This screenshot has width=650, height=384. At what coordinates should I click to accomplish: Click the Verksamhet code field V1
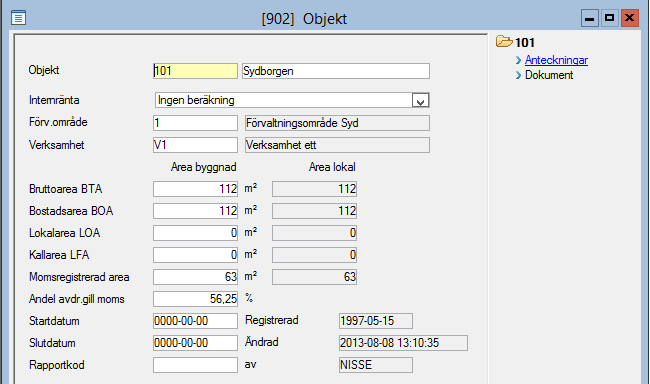(x=195, y=145)
